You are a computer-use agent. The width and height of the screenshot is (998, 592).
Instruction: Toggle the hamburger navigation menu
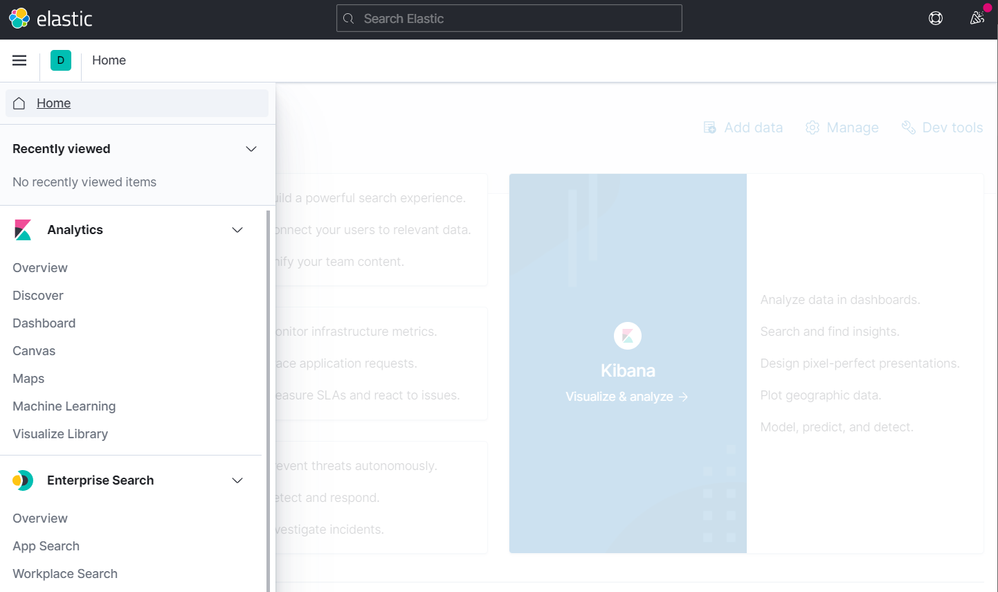point(20,60)
